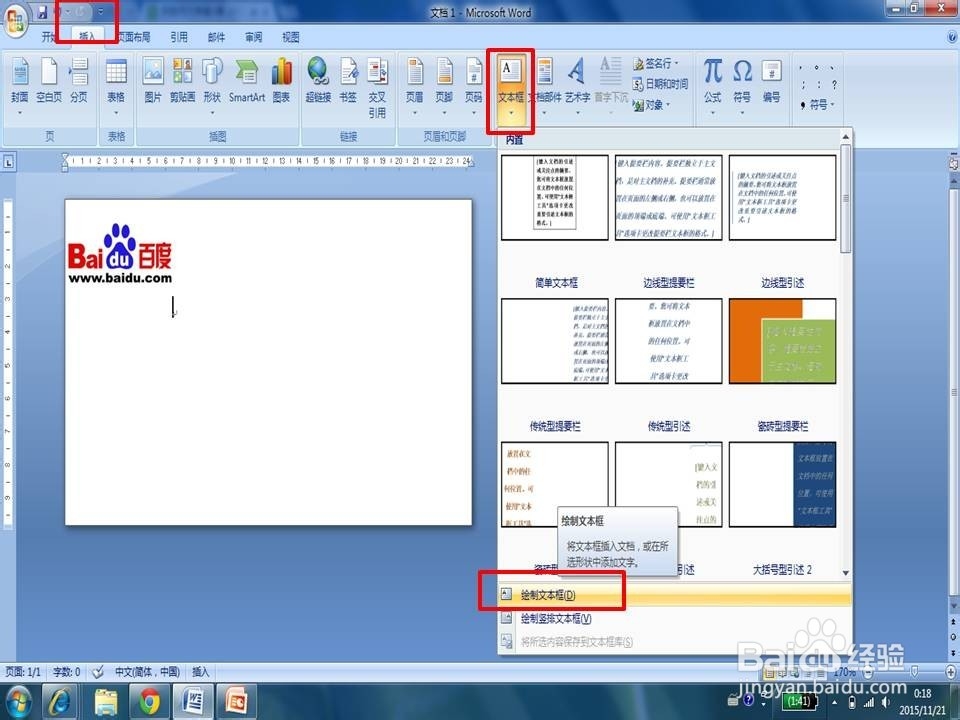The width and height of the screenshot is (960, 720).
Task: Open the Footer (页脚) gallery
Action: (444, 86)
